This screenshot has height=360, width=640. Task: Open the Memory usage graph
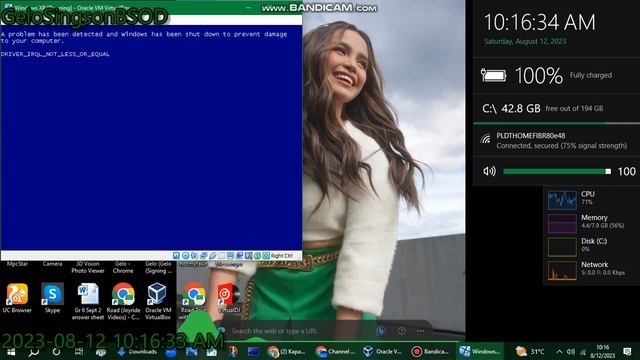(x=562, y=223)
